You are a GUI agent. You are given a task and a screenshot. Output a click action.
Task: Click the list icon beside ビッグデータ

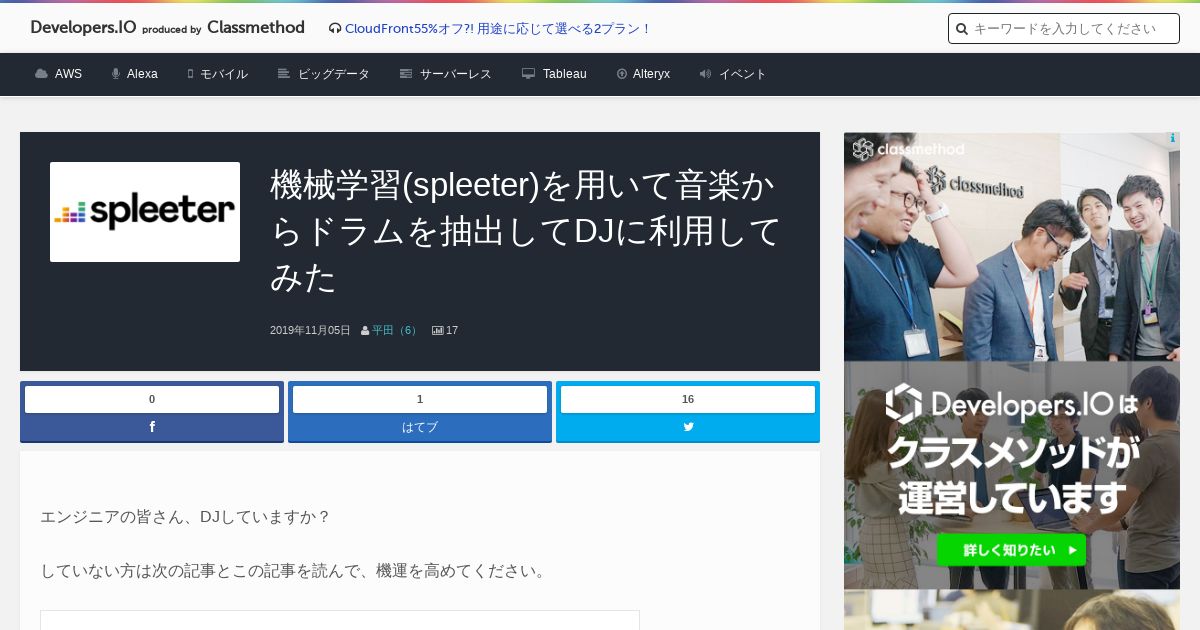284,74
